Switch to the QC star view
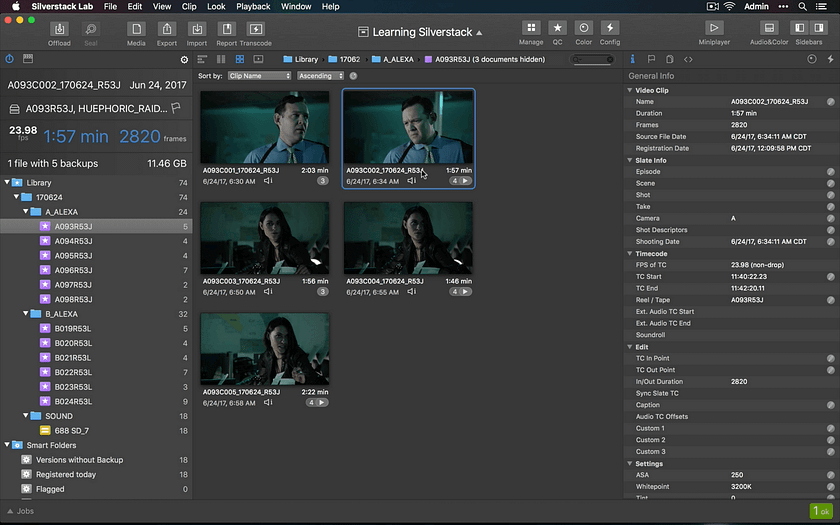Screen dimensions: 840x525 pos(558,28)
